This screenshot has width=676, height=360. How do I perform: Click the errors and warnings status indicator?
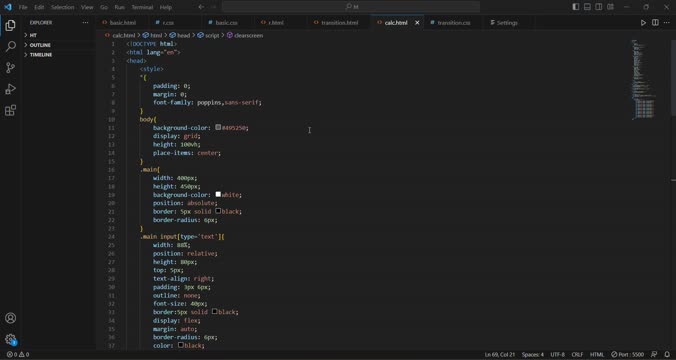[18, 354]
